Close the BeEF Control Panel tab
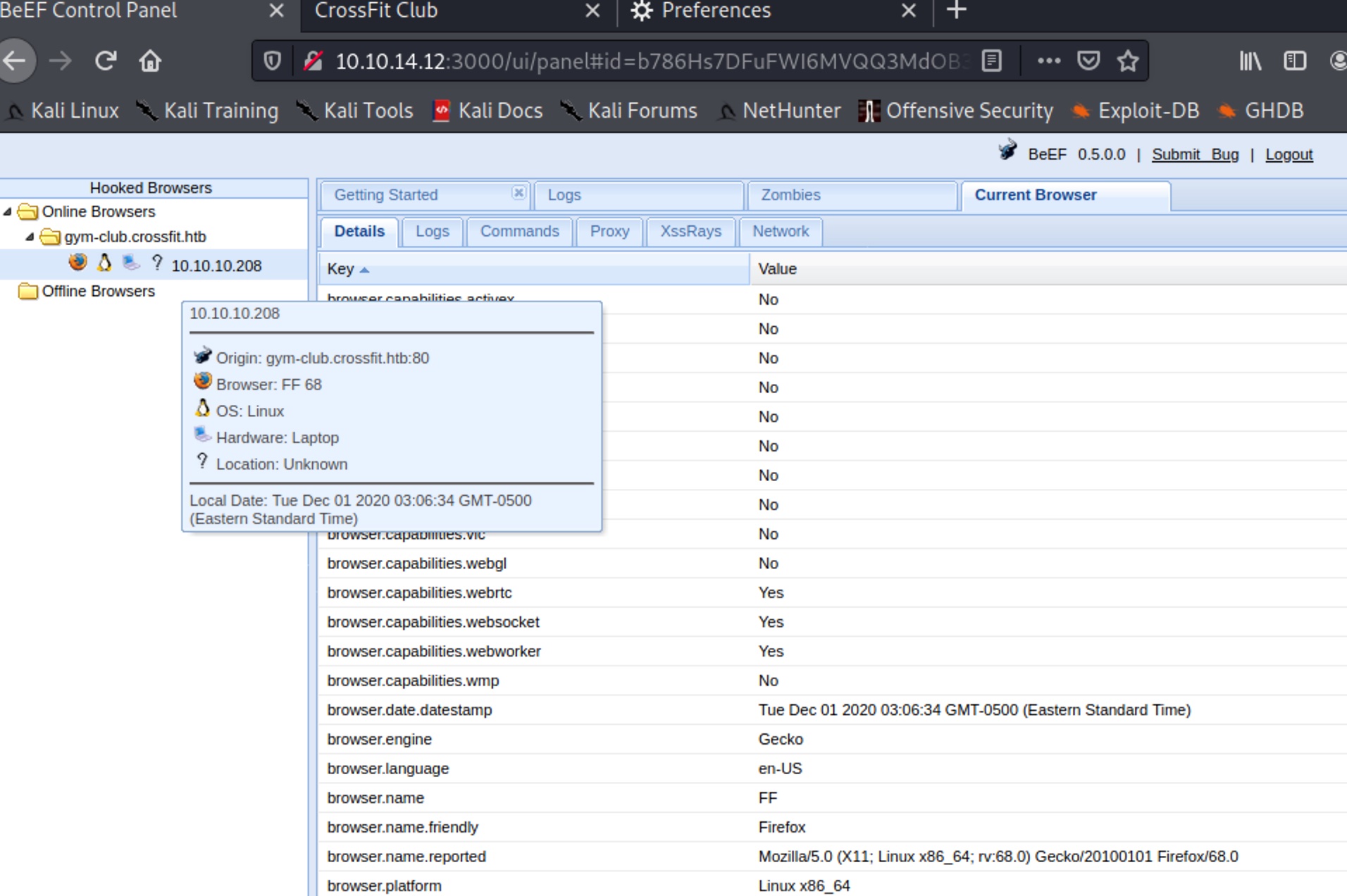1347x896 pixels. coord(276,11)
